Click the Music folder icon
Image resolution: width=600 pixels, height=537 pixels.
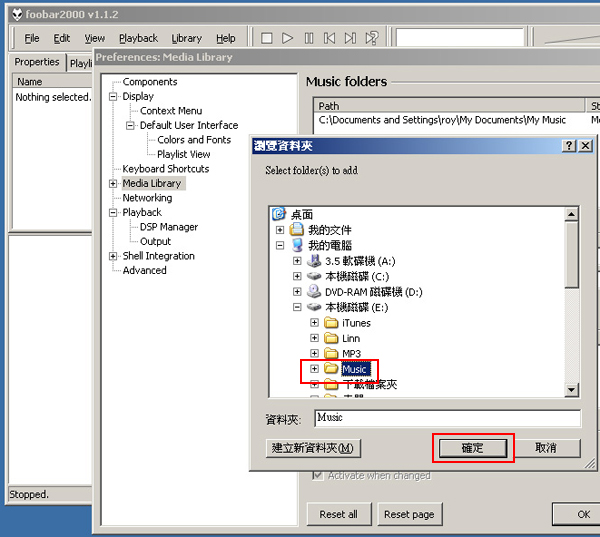(331, 369)
